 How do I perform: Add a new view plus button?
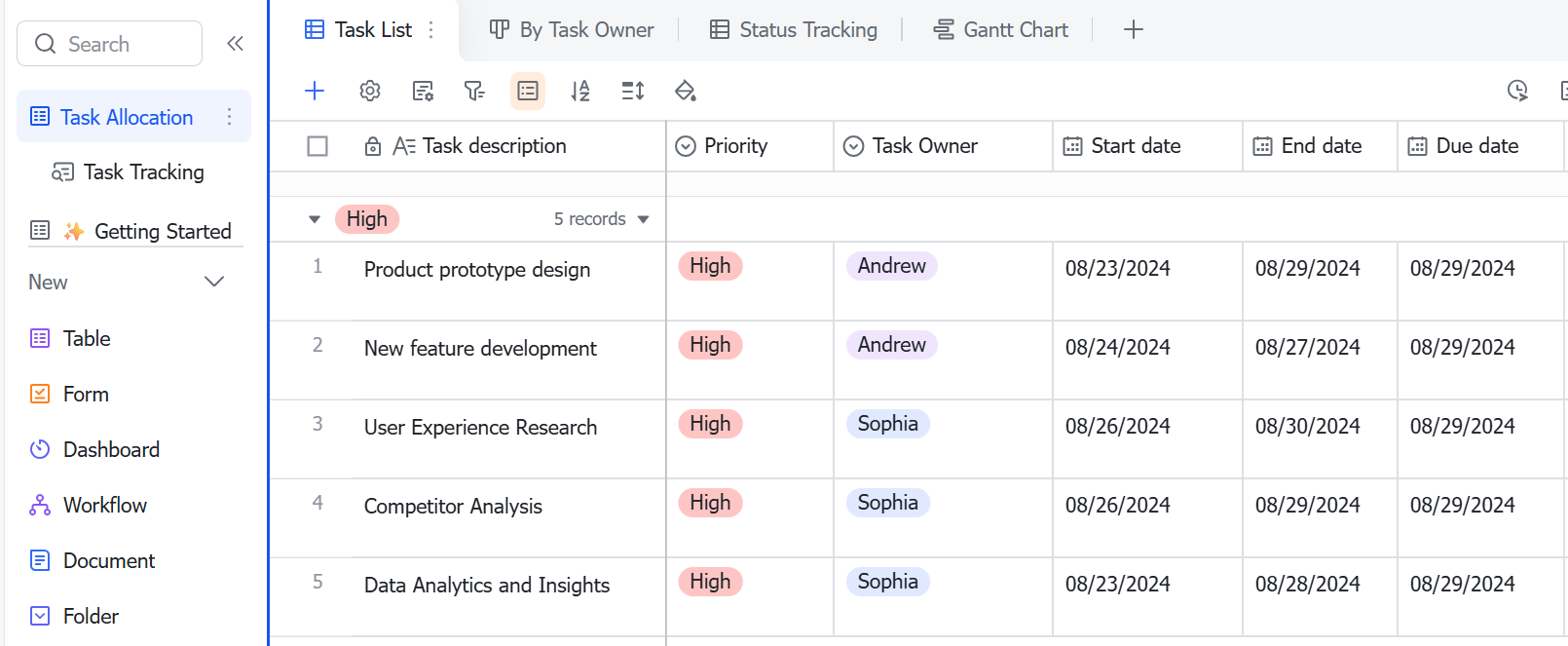click(1134, 29)
